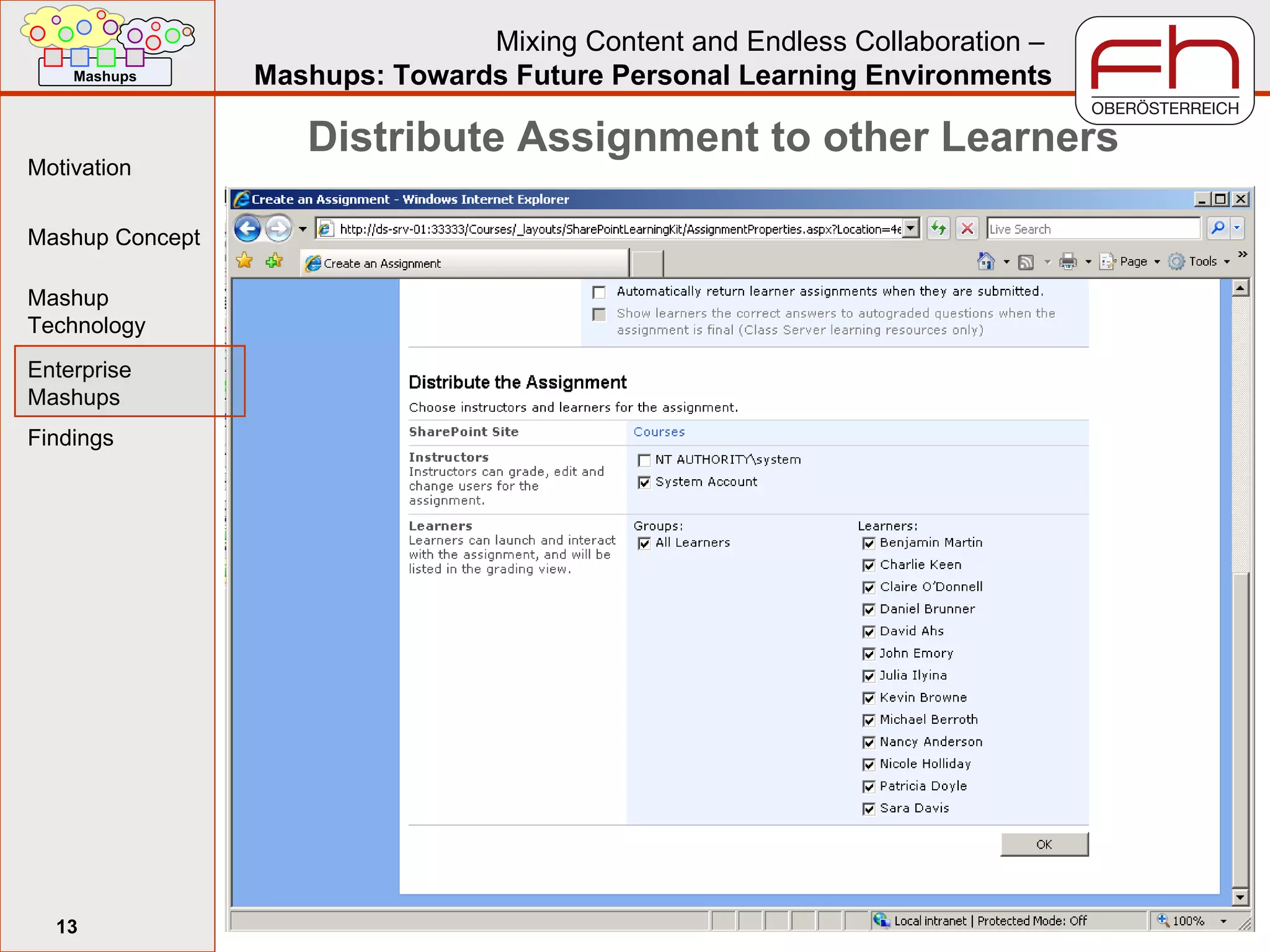Click the vertical scrollbar thumb
Image resolution: width=1270 pixels, height=952 pixels.
pos(1240,729)
